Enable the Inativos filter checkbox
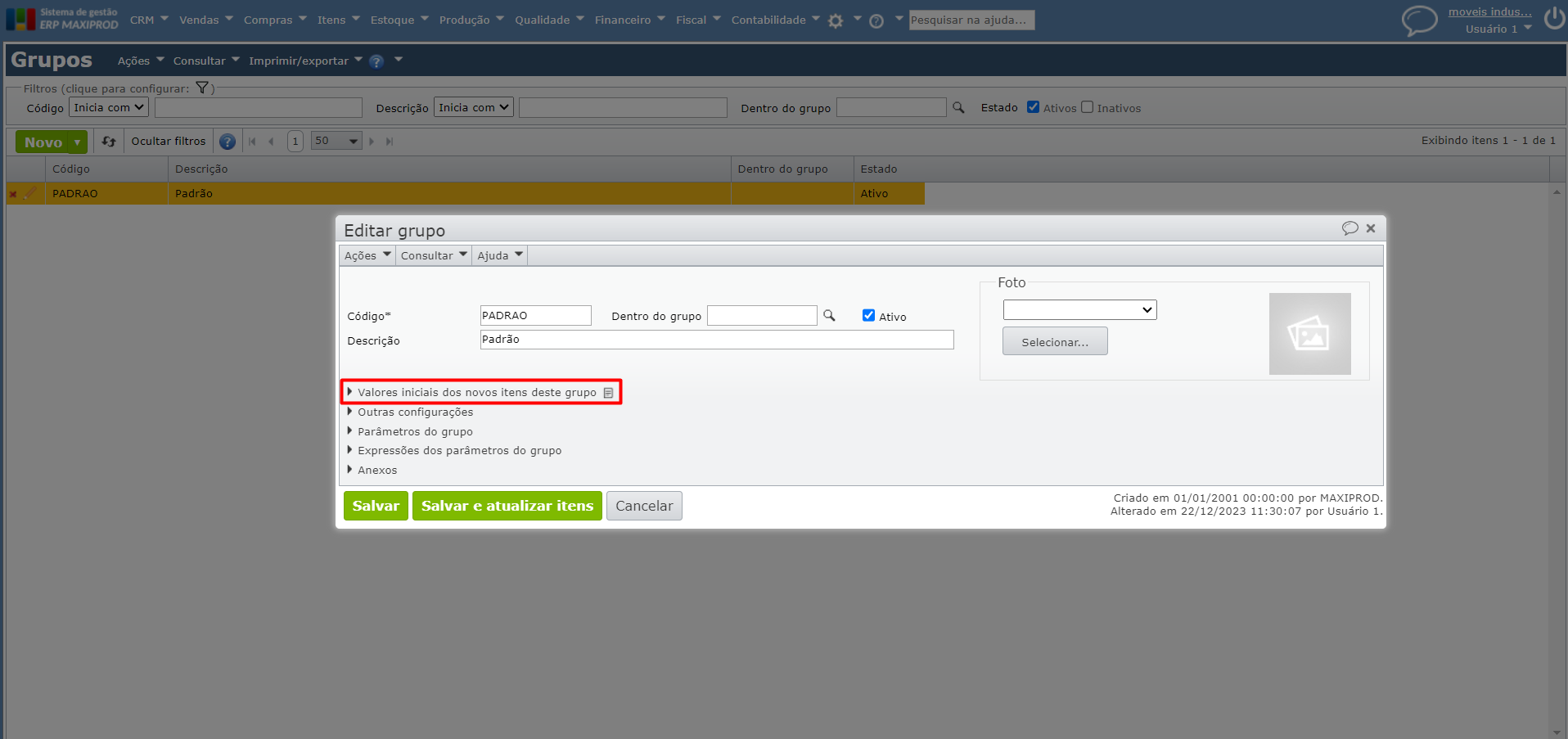 1087,107
